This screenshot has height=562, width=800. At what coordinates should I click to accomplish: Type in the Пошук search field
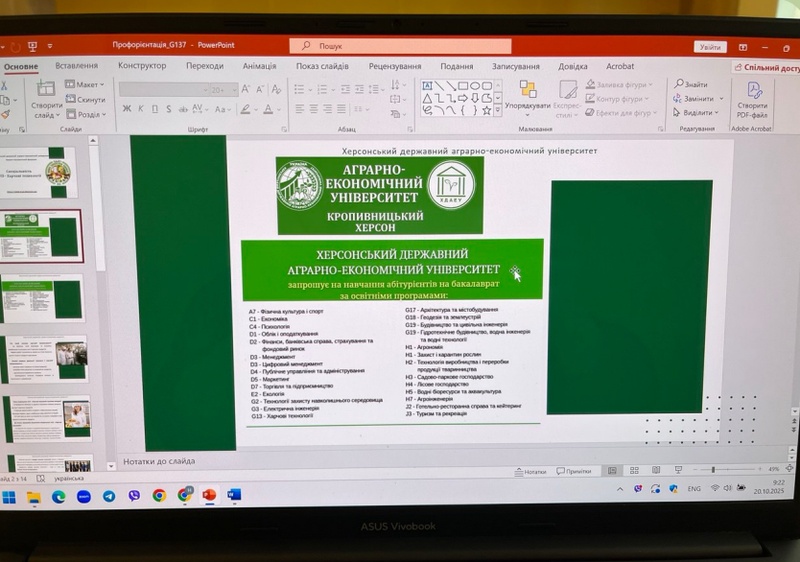[x=400, y=46]
